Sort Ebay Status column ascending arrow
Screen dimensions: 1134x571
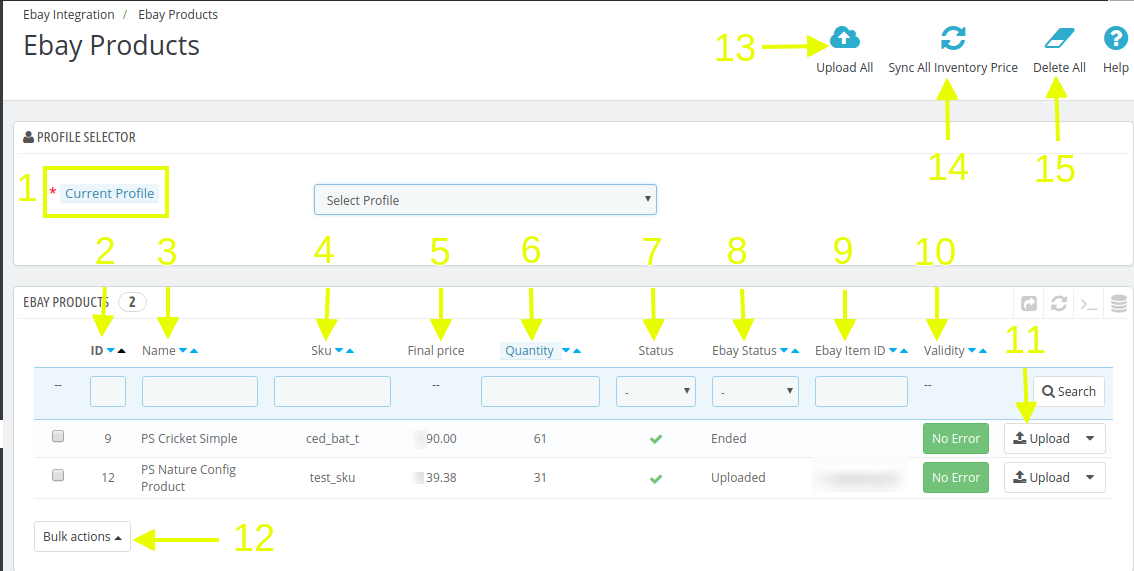[796, 351]
